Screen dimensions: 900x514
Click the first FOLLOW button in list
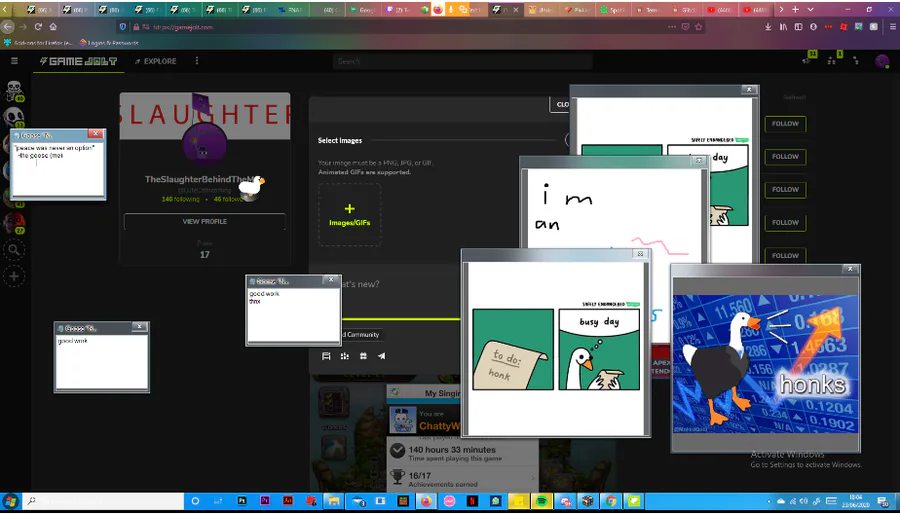[x=785, y=124]
